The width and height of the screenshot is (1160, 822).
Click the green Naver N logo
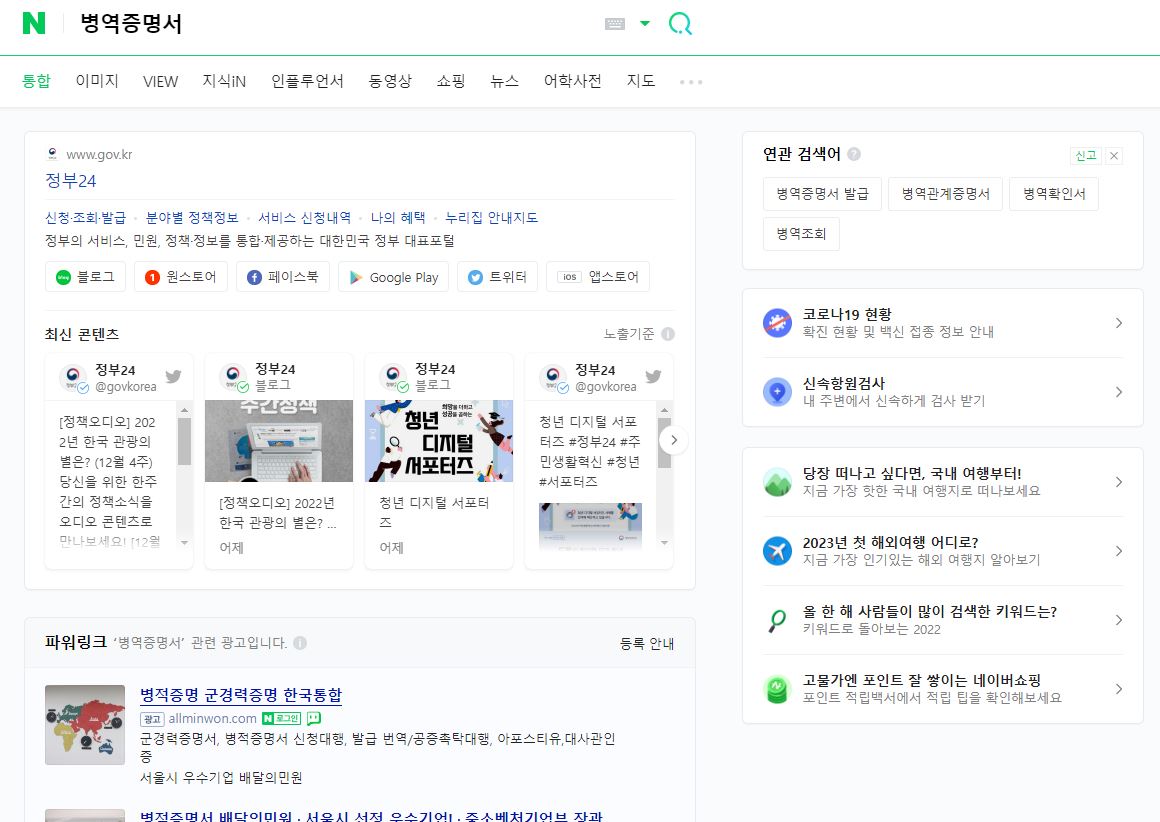[33, 23]
